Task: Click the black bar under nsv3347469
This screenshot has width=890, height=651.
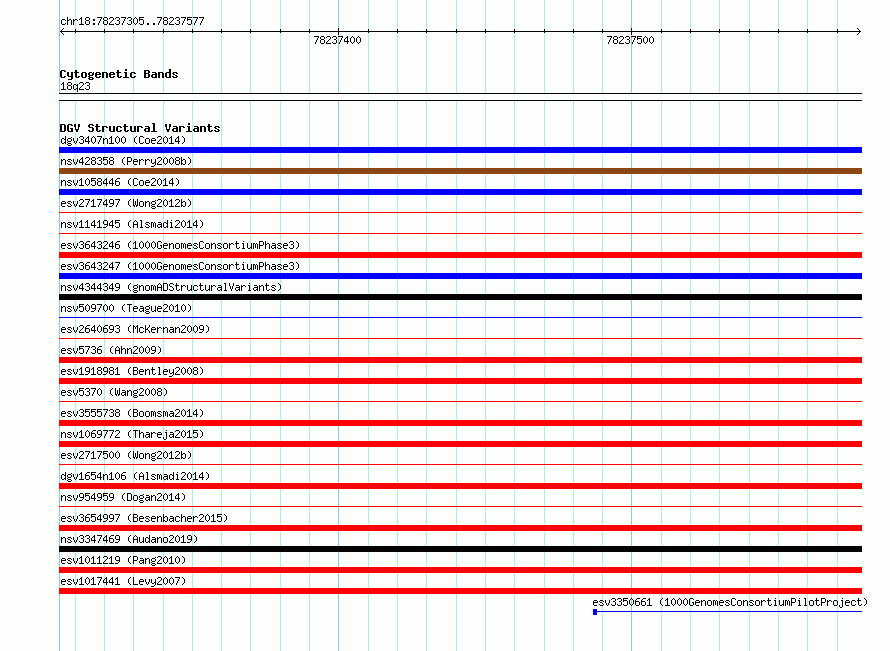Action: point(460,549)
